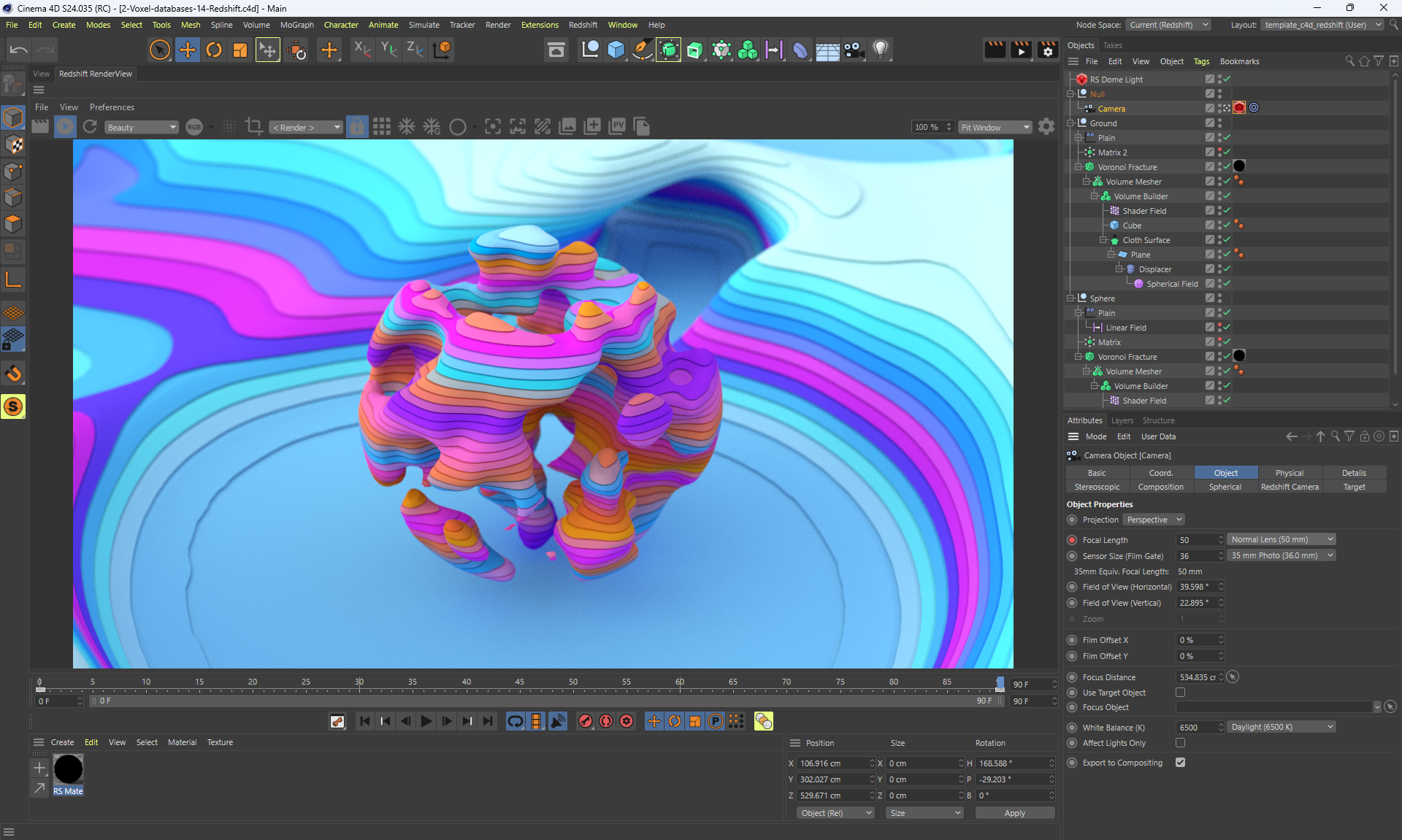
Task: Select the Scale tool icon
Action: [240, 50]
